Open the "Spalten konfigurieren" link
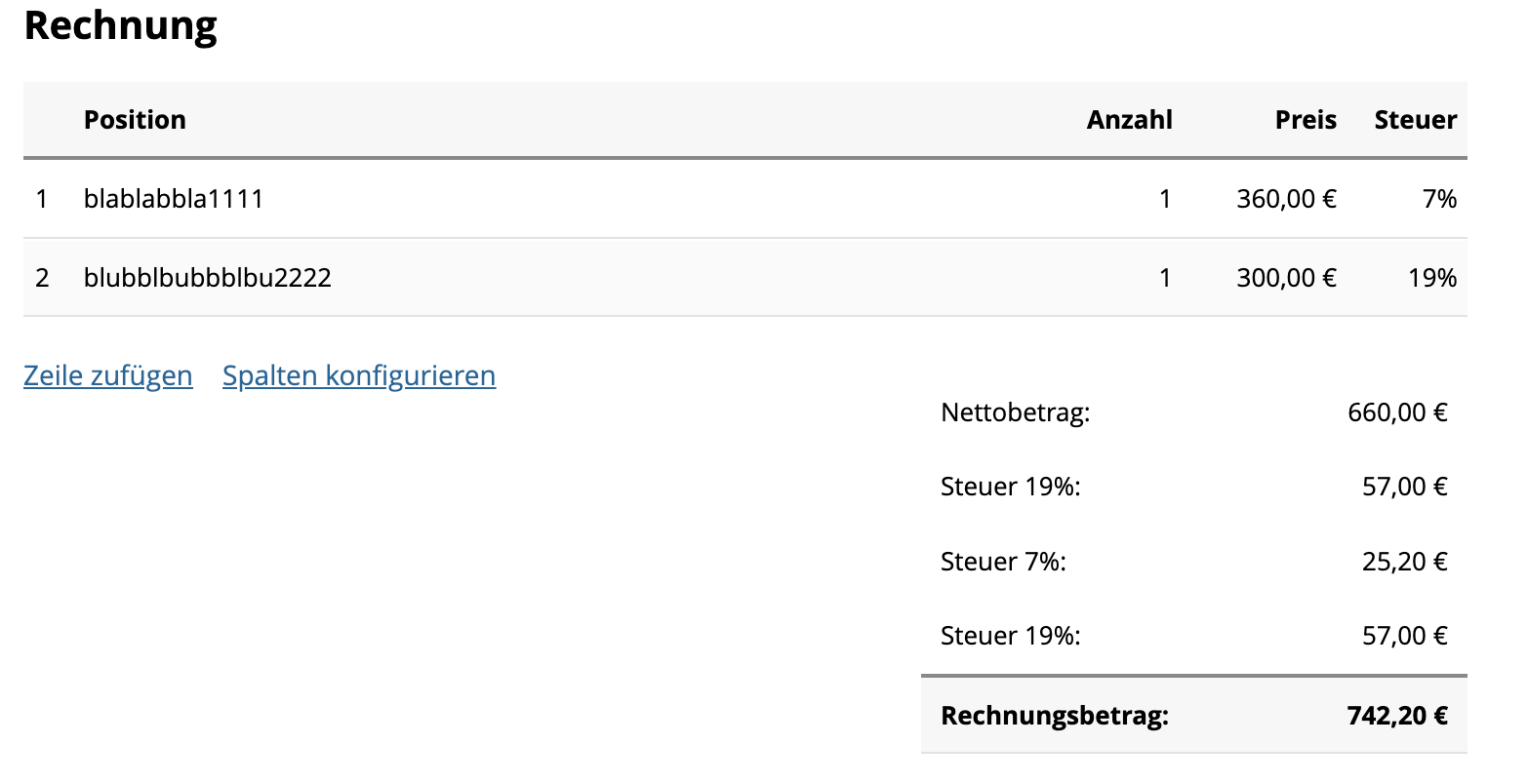The width and height of the screenshot is (1528, 784). coord(359,375)
